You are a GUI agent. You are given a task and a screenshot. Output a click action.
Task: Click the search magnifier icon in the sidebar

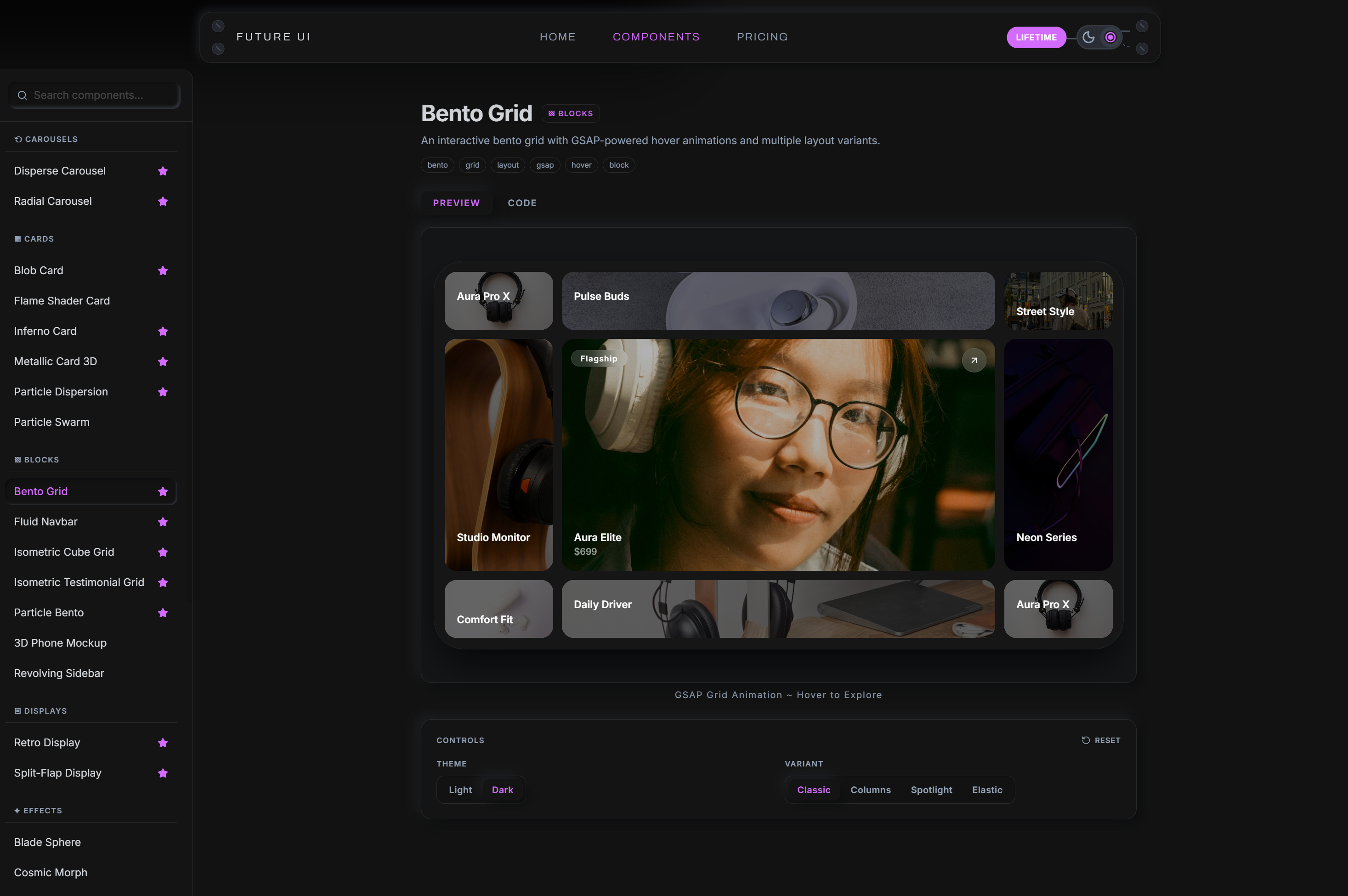coord(23,95)
